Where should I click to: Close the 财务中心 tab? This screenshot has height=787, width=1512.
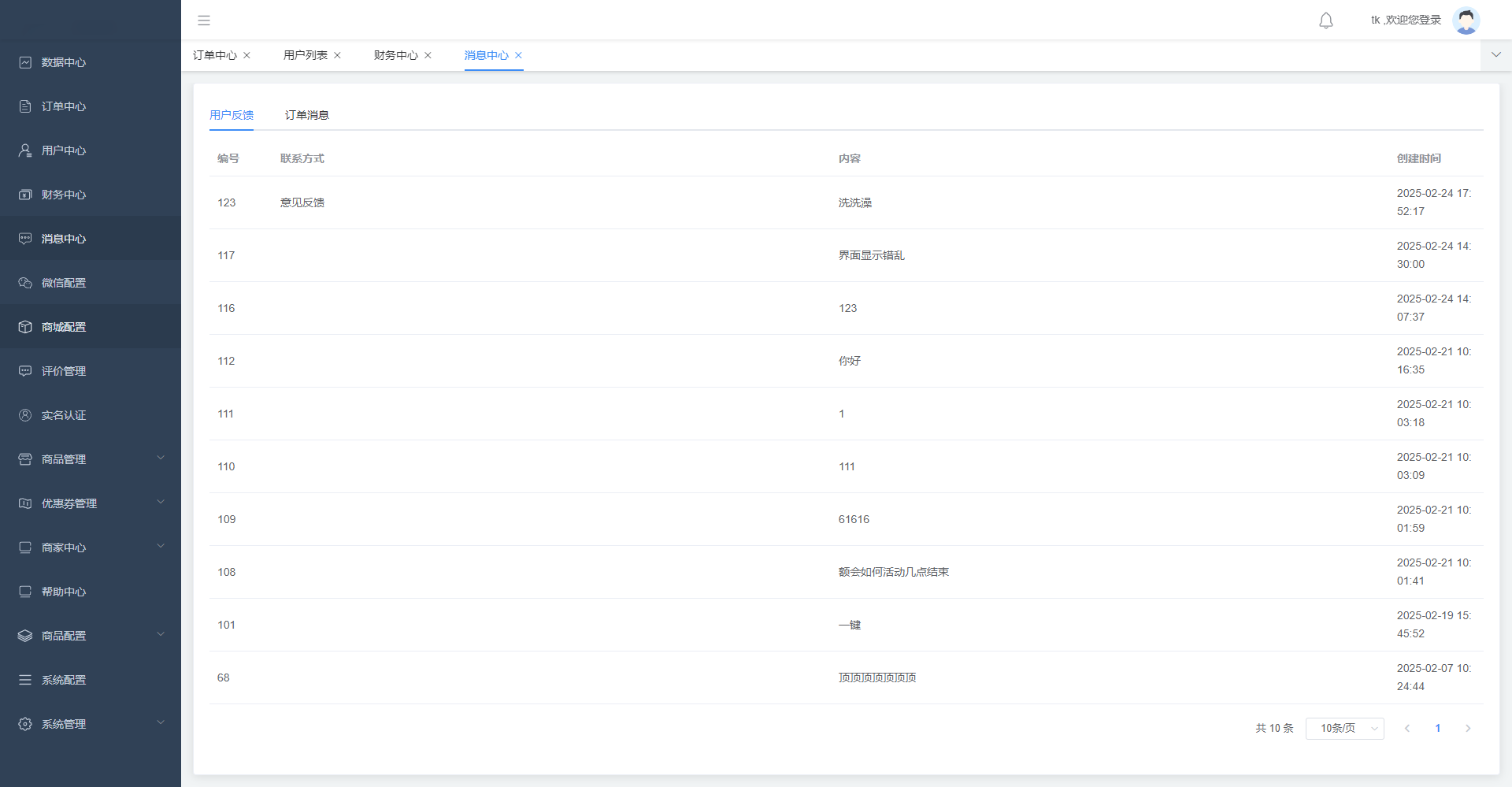pyautogui.click(x=428, y=55)
